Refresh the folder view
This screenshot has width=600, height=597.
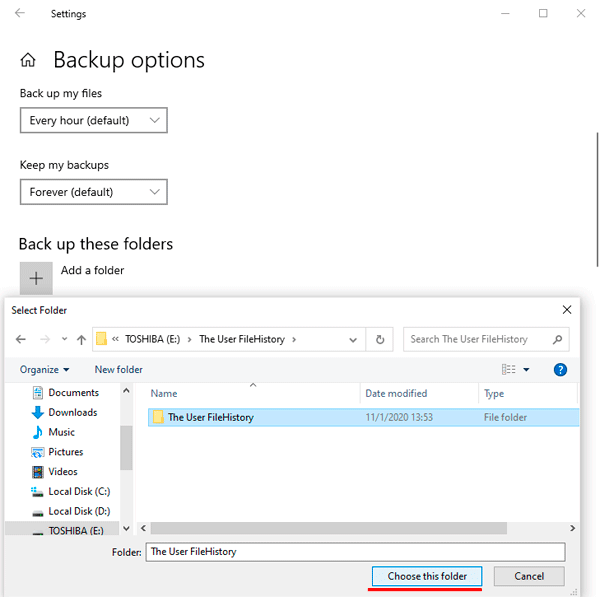coord(380,339)
